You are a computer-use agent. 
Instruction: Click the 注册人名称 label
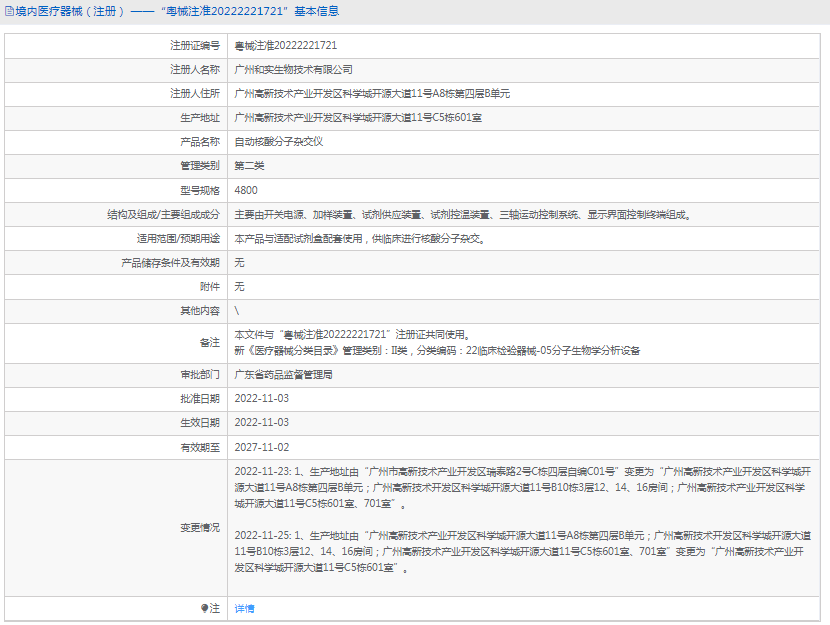(195, 69)
